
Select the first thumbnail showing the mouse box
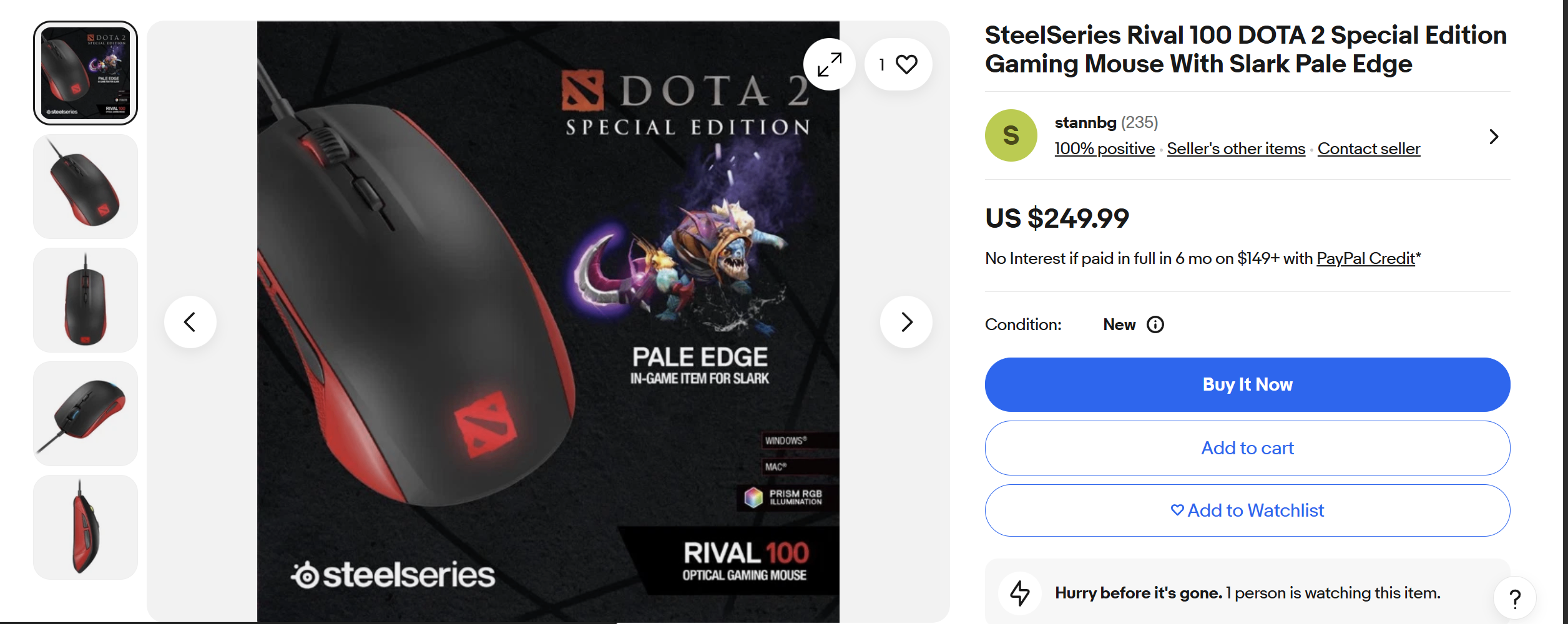[86, 73]
